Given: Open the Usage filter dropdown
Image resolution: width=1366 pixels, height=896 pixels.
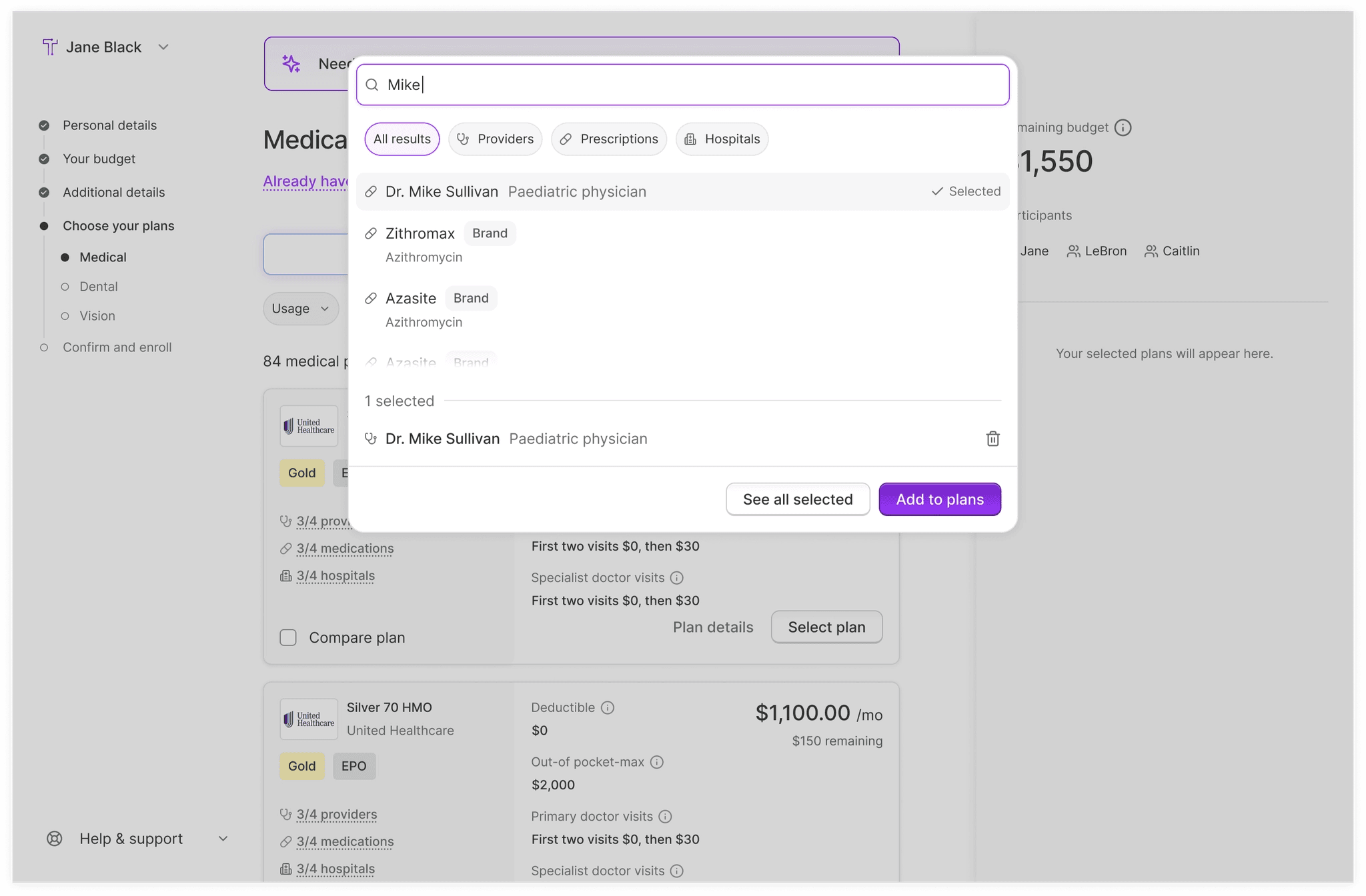Looking at the screenshot, I should 301,309.
